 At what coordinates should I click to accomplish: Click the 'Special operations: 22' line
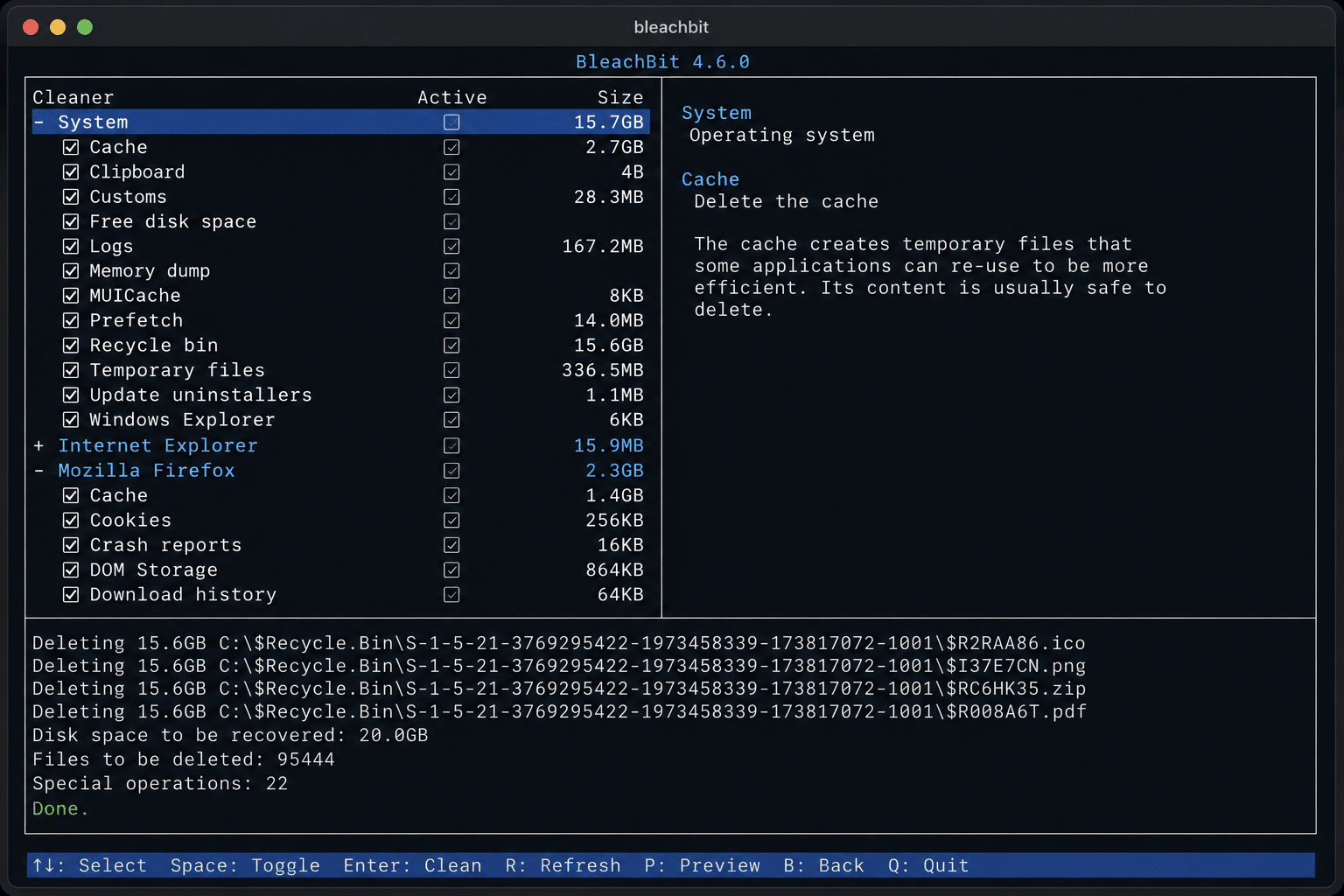click(x=160, y=783)
